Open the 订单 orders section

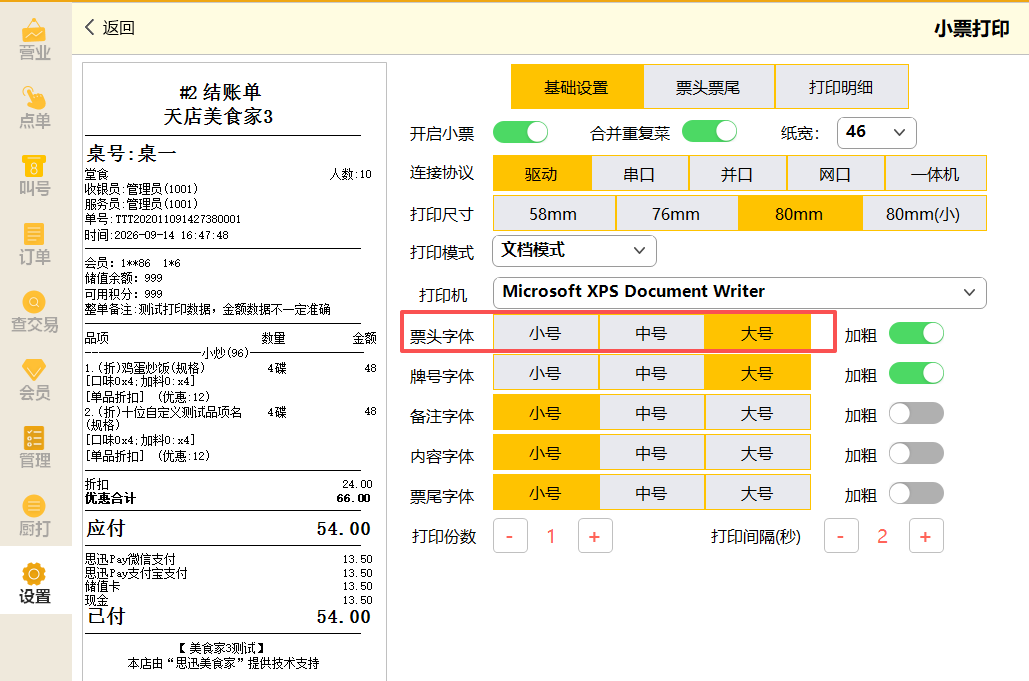coord(35,244)
